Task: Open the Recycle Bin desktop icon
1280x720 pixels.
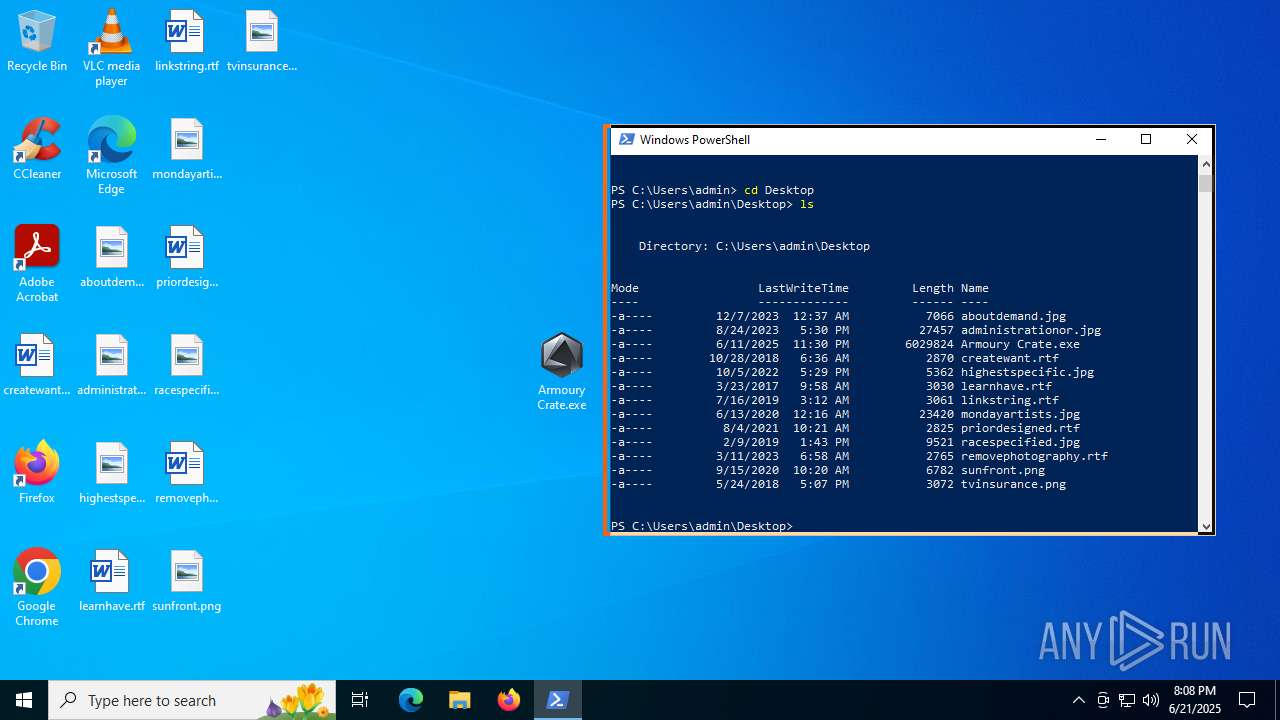Action: [x=37, y=42]
